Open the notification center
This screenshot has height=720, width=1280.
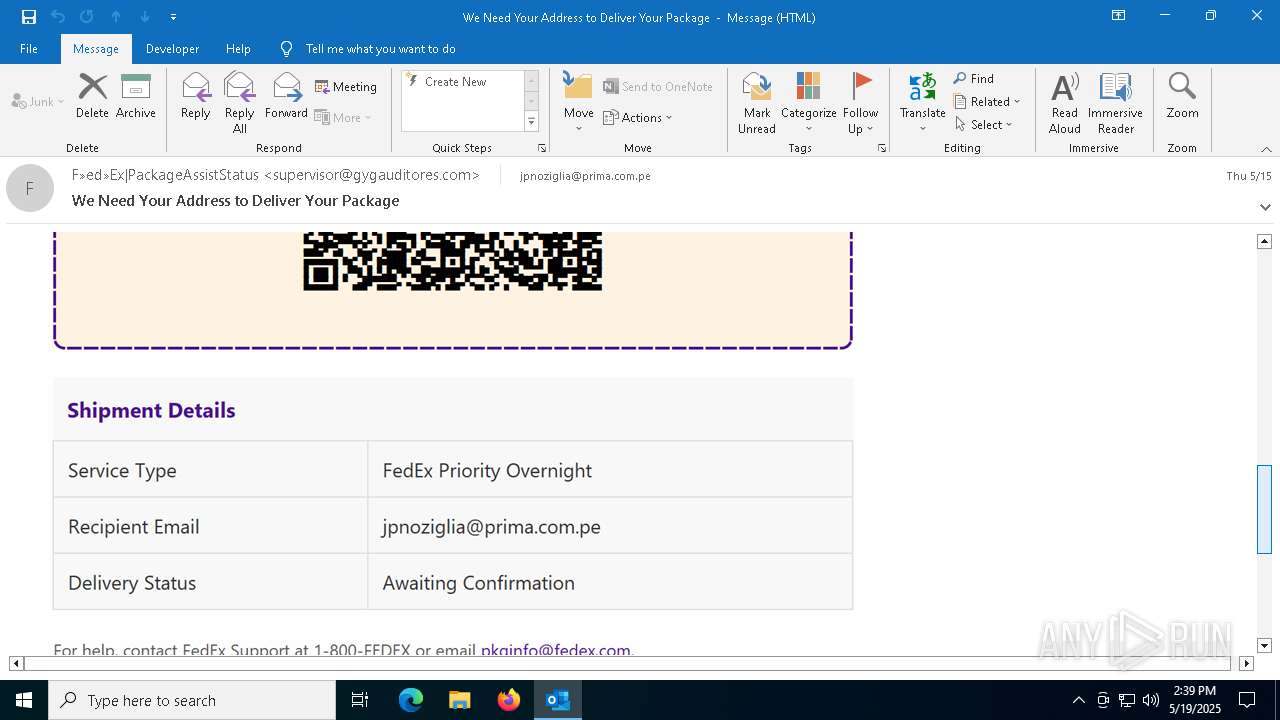pyautogui.click(x=1247, y=700)
